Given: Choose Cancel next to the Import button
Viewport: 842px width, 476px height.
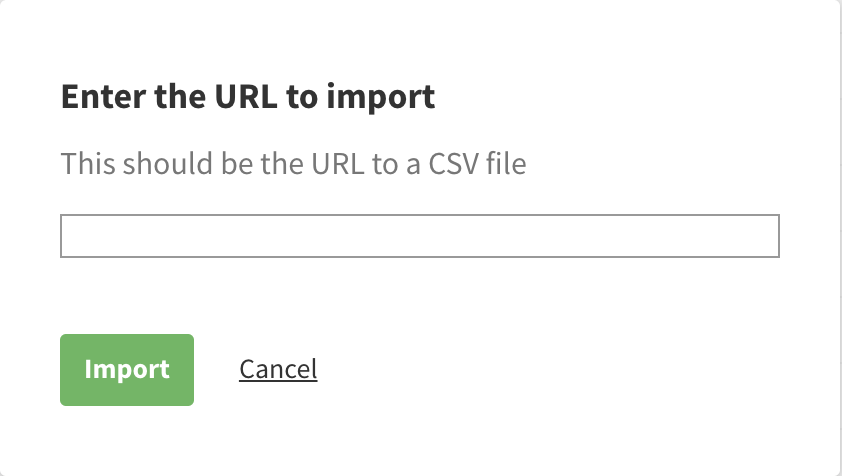Looking at the screenshot, I should [x=278, y=370].
